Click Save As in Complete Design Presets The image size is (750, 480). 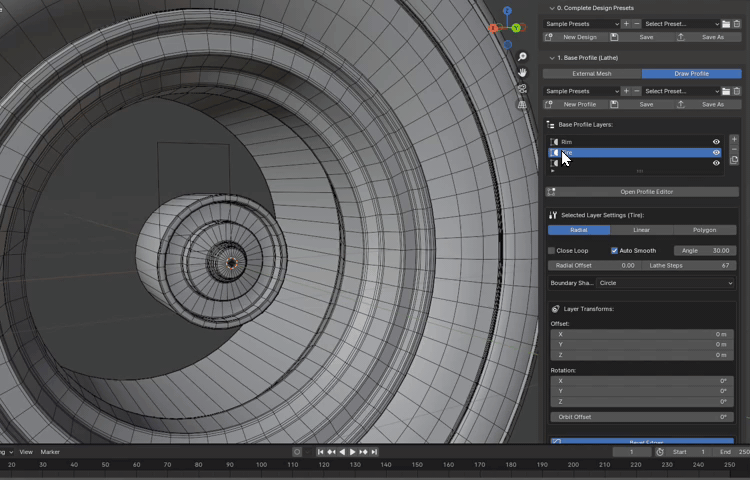pyautogui.click(x=708, y=37)
